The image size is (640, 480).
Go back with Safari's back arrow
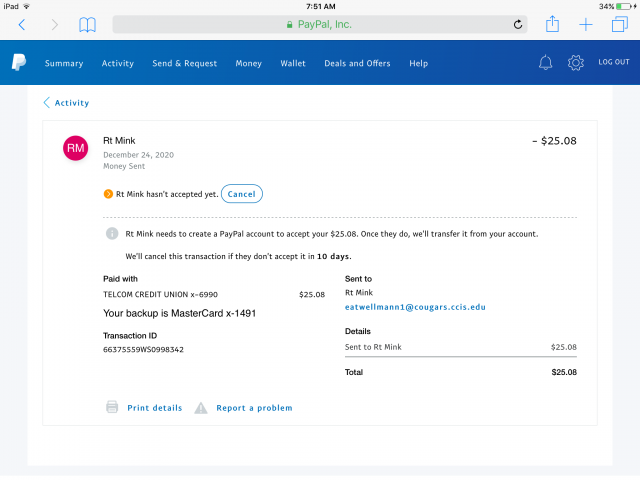(22, 25)
